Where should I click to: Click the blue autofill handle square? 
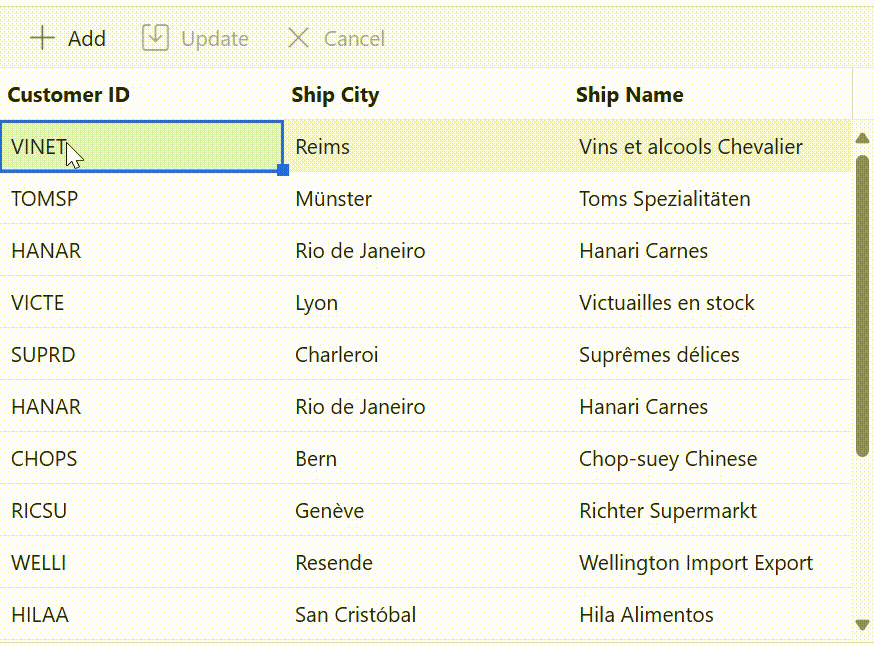tap(283, 171)
